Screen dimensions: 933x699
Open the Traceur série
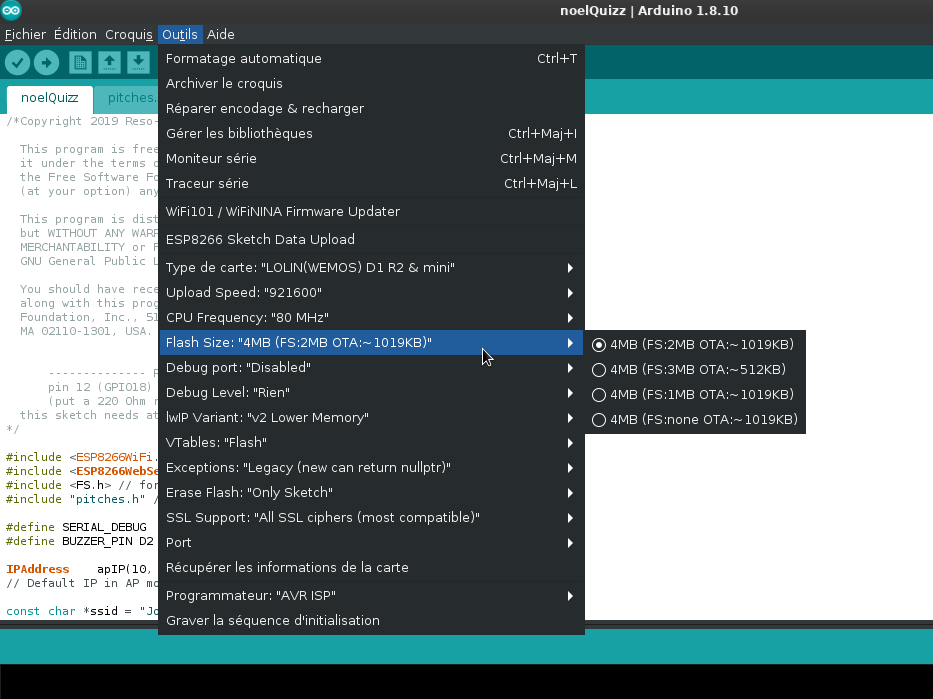[x=371, y=184]
